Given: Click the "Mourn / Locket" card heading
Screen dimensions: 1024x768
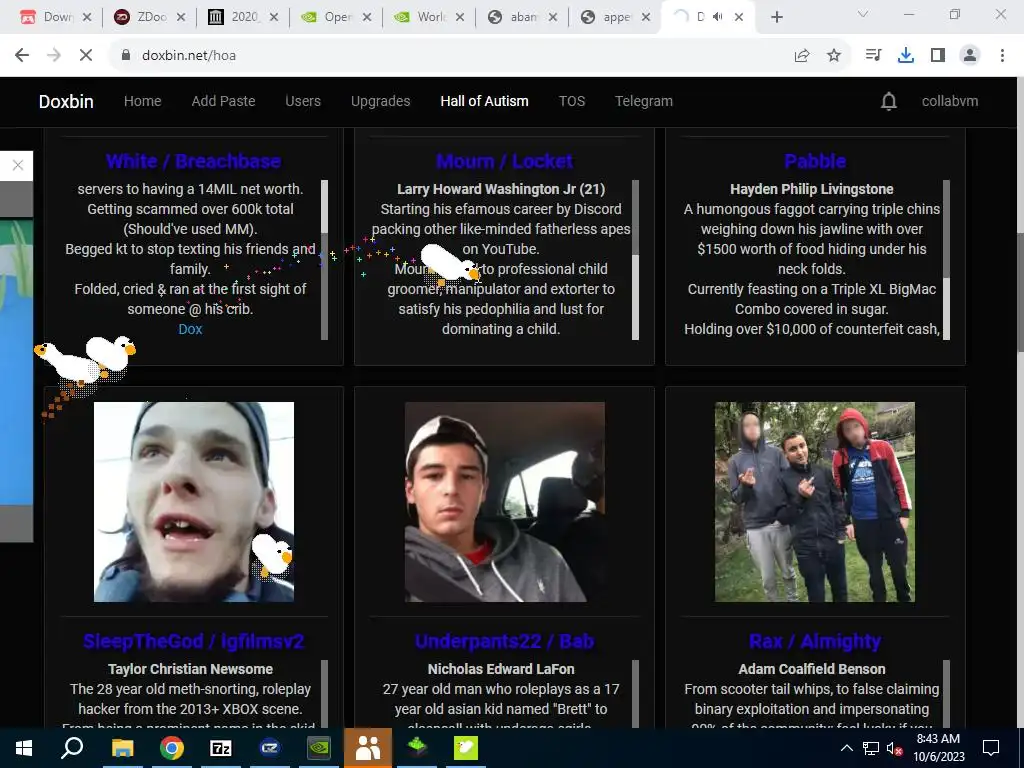Looking at the screenshot, I should [504, 161].
